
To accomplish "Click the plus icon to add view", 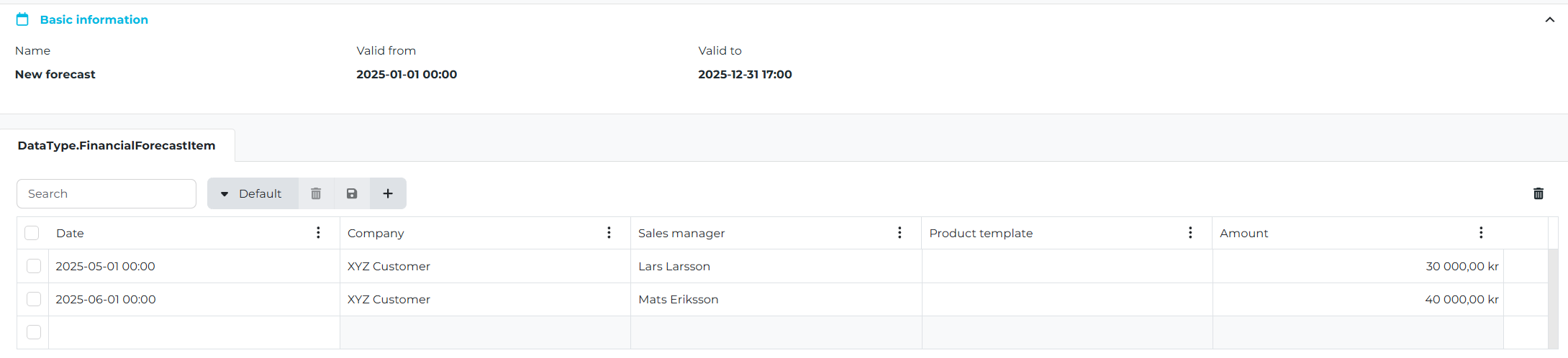I will 388,193.
